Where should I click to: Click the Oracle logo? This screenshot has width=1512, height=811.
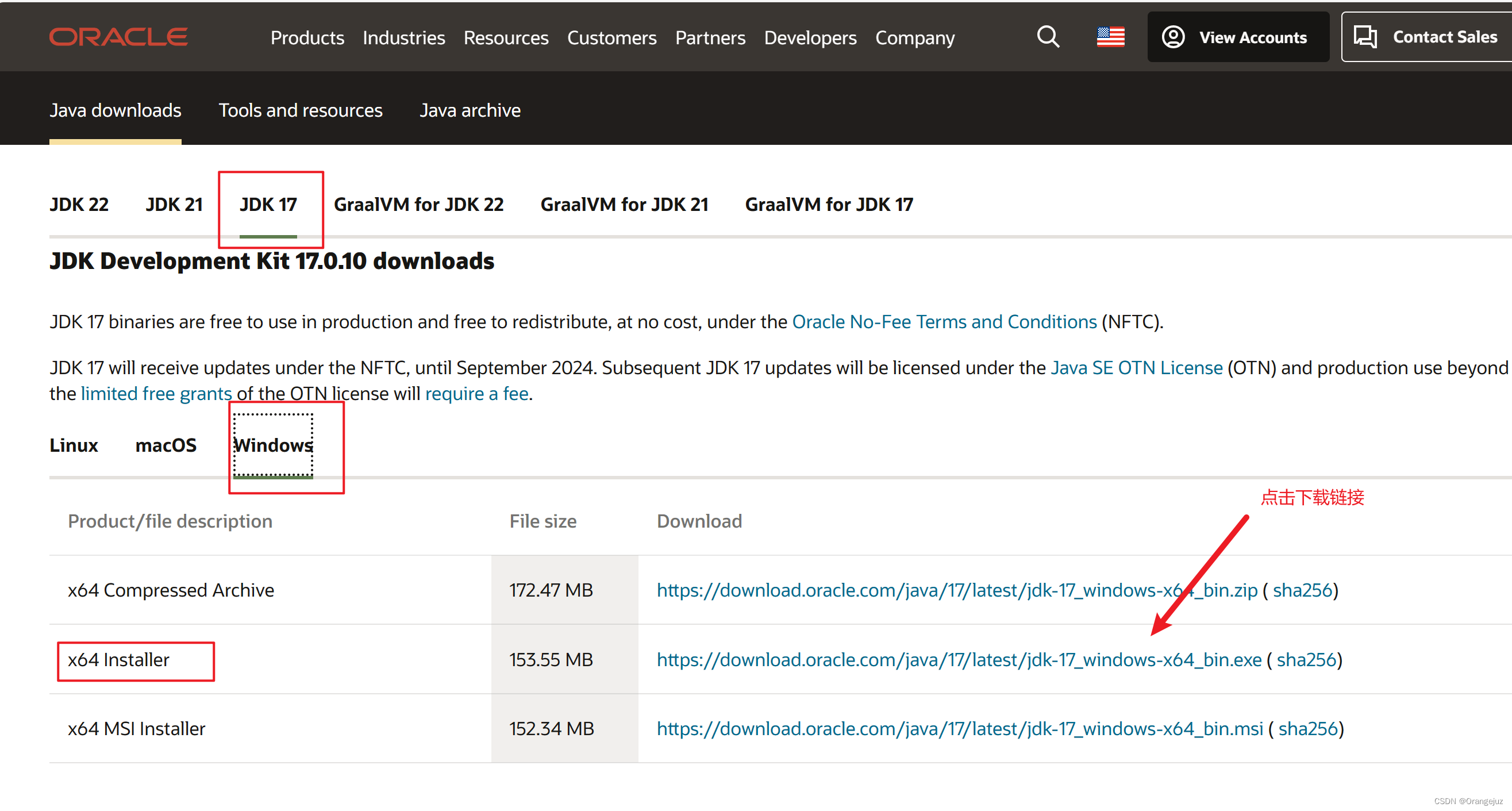click(x=118, y=37)
